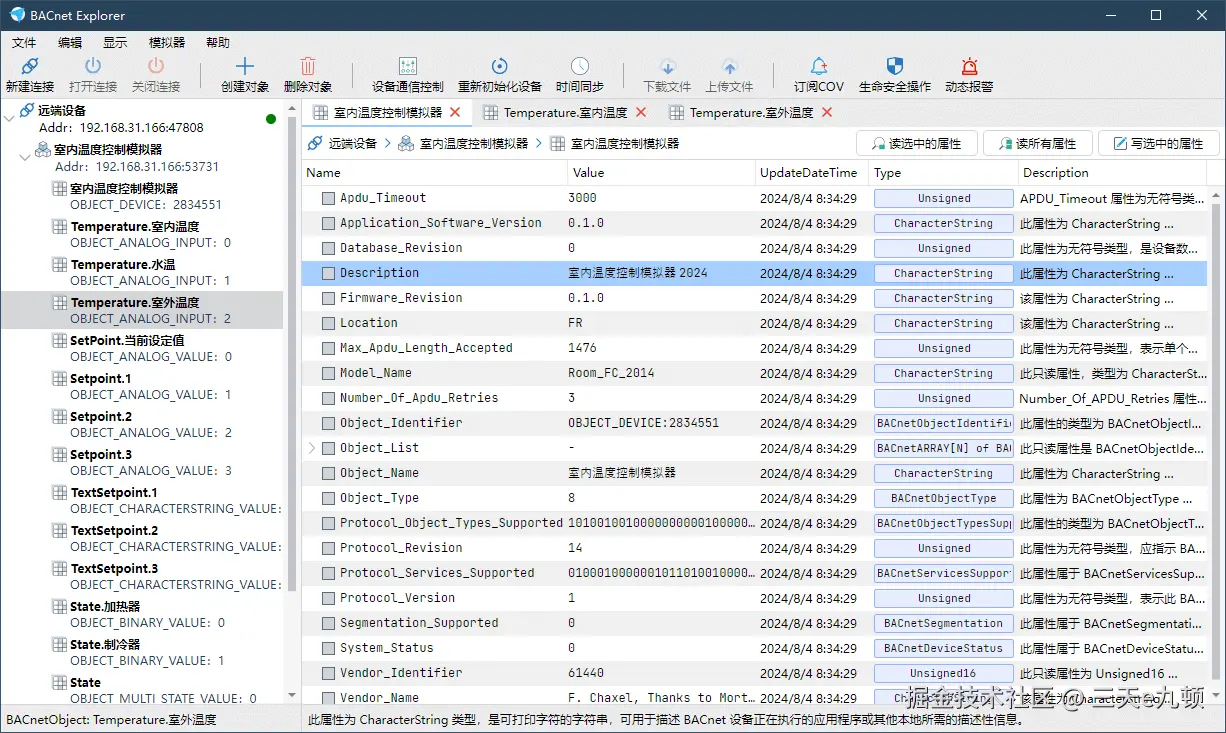1226x733 pixels.
Task: Click the 创建对象 plus icon
Action: (x=245, y=66)
